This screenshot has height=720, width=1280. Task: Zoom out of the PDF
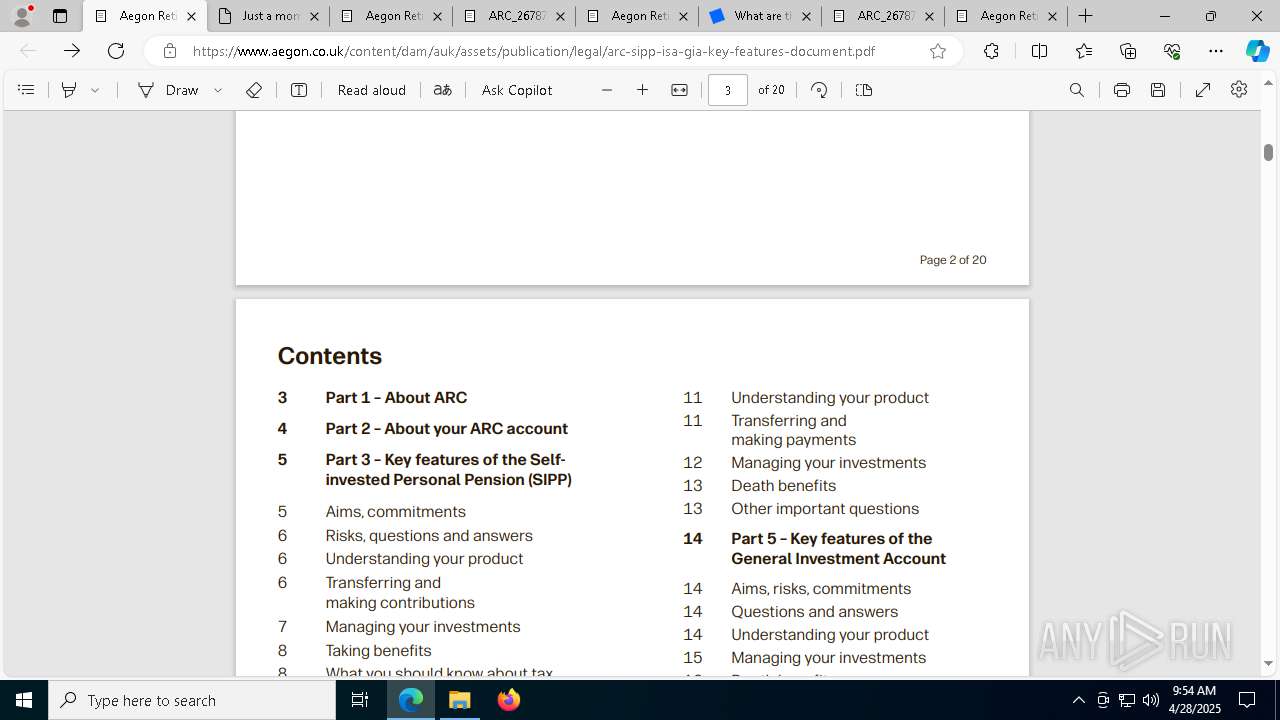pyautogui.click(x=607, y=90)
